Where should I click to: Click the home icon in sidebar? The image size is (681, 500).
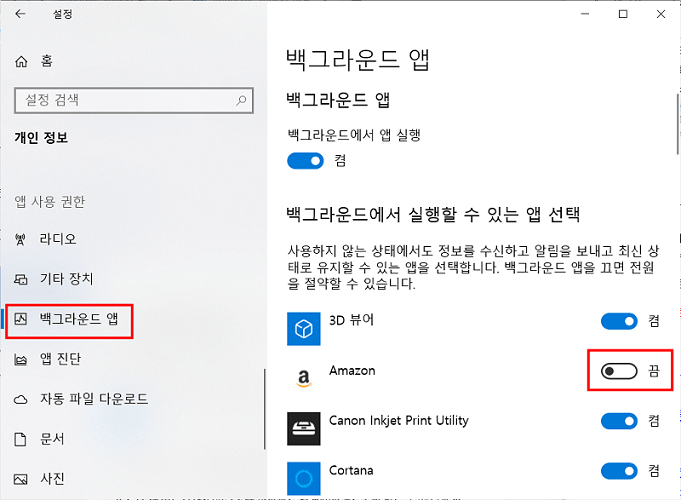click(21, 62)
